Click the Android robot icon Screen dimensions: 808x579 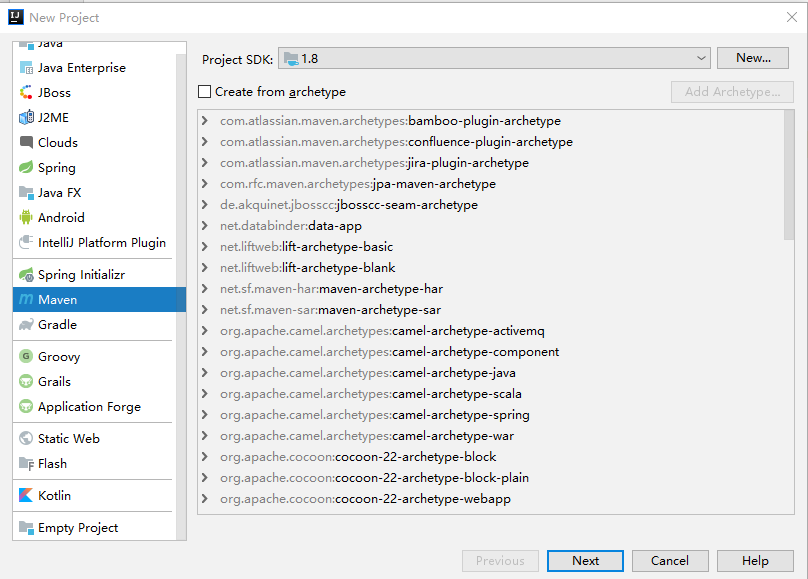[26, 217]
